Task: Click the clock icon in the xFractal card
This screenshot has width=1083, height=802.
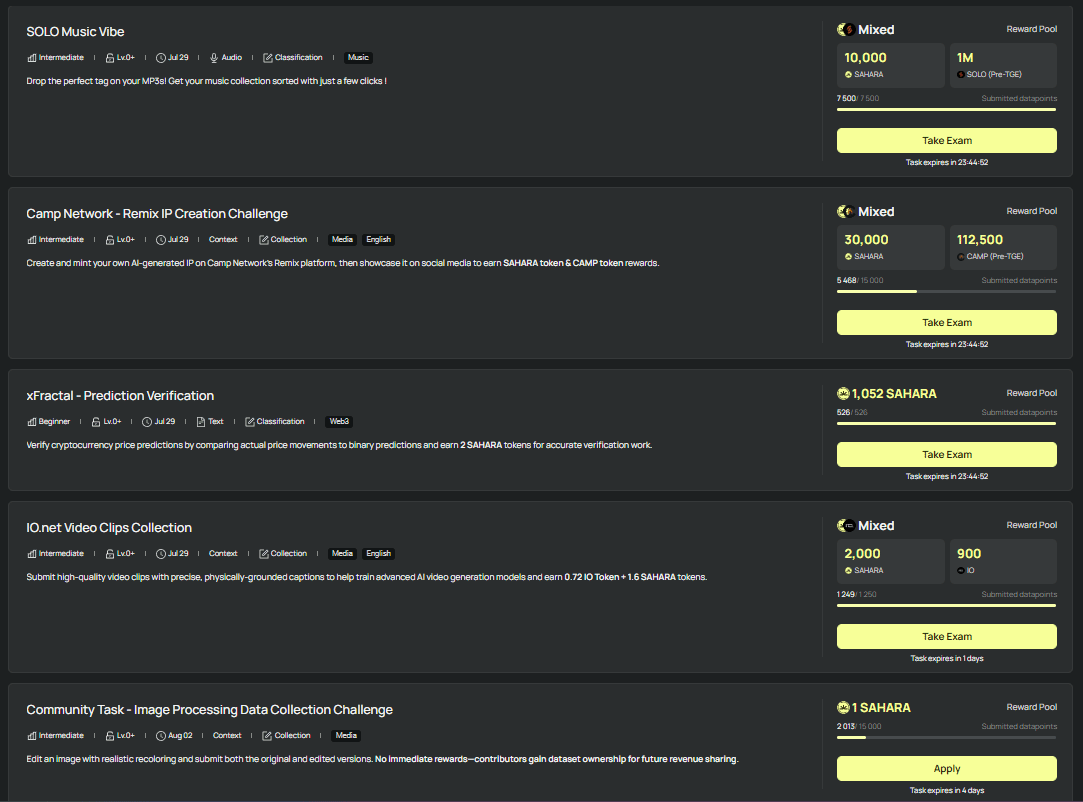Action: pyautogui.click(x=147, y=422)
